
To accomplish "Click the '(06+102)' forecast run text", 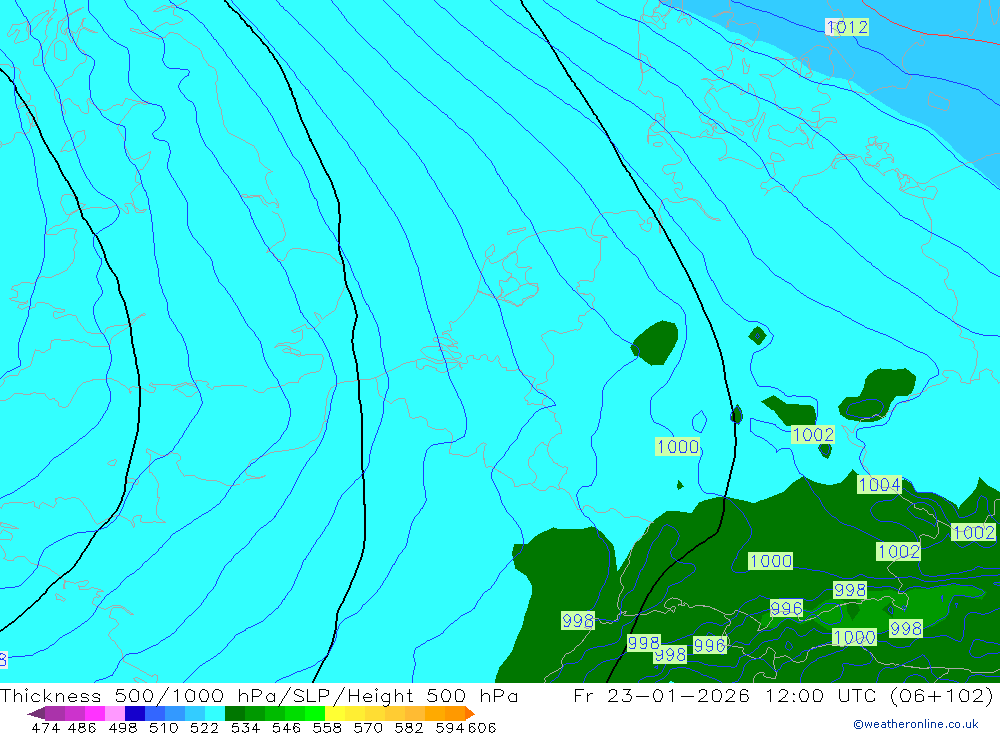I will pos(941,696).
